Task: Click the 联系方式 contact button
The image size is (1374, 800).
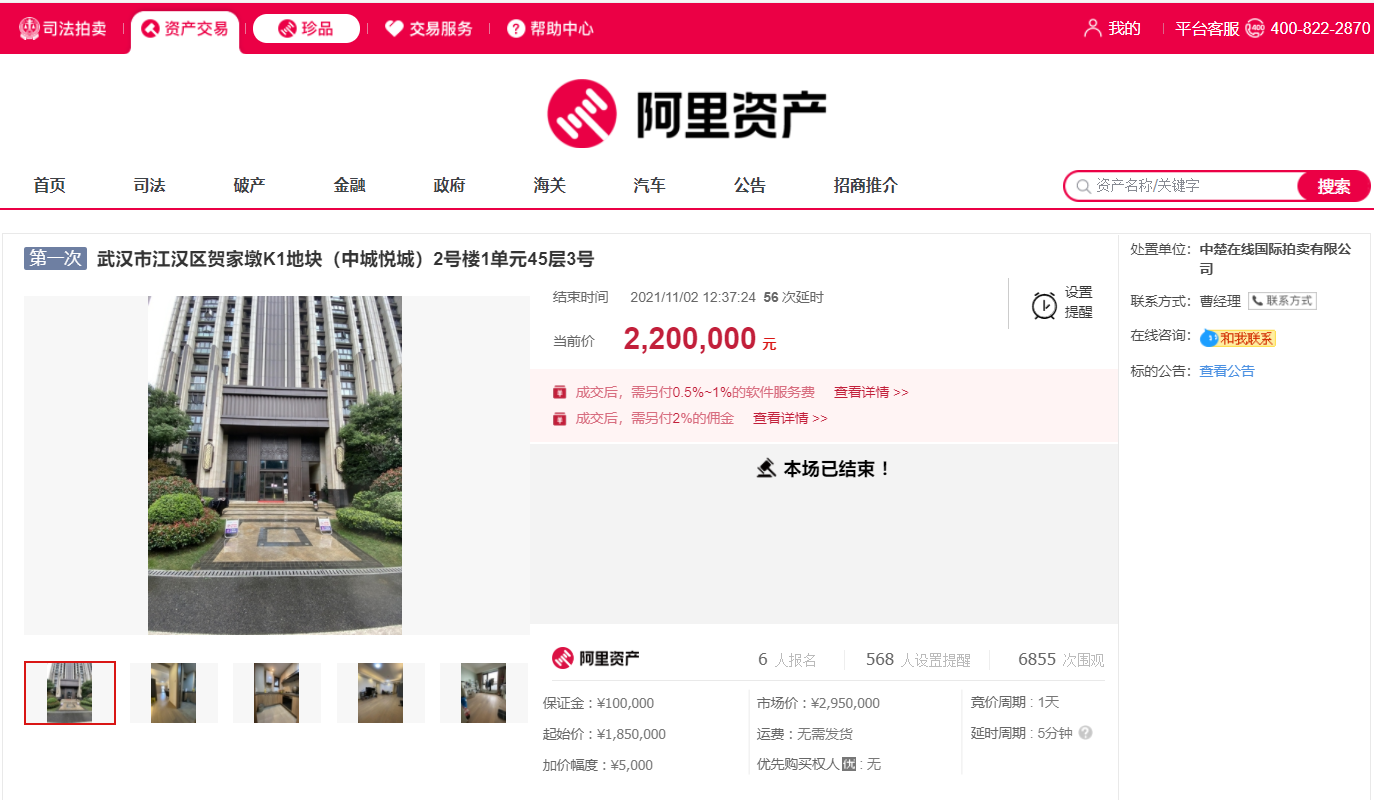Action: (1282, 301)
